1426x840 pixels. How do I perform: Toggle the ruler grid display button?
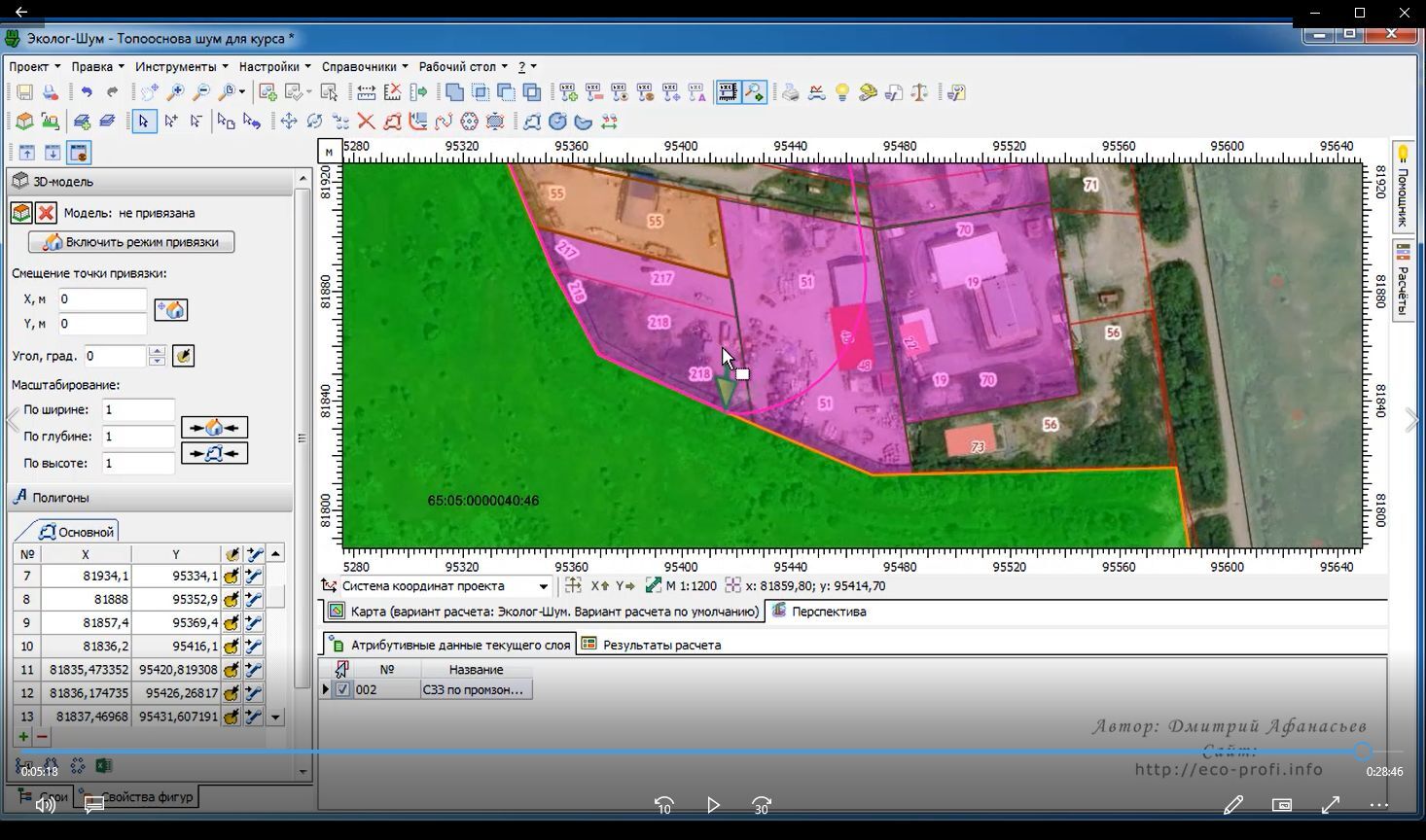(x=728, y=92)
